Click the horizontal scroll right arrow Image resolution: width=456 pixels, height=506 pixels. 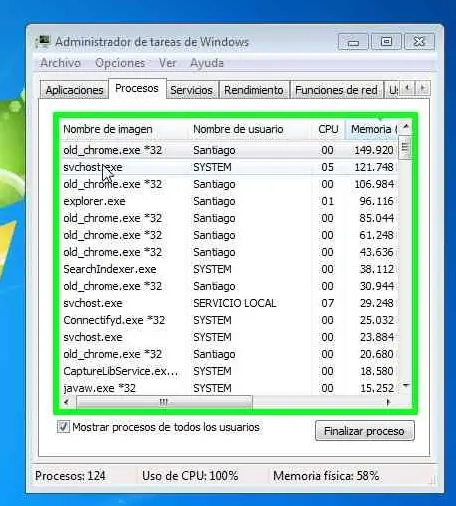[388, 402]
